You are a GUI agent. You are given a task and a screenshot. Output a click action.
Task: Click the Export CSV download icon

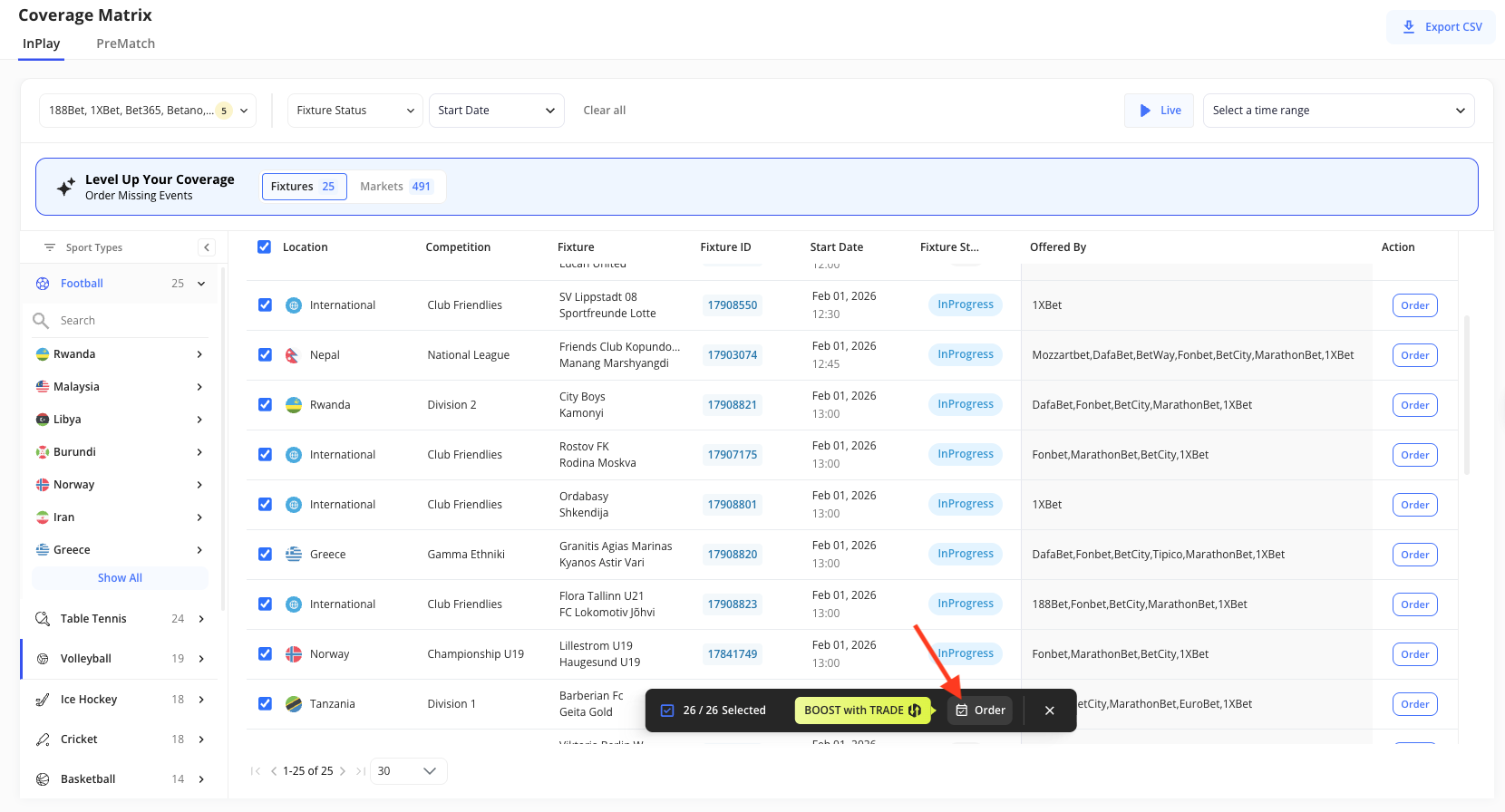(1408, 27)
